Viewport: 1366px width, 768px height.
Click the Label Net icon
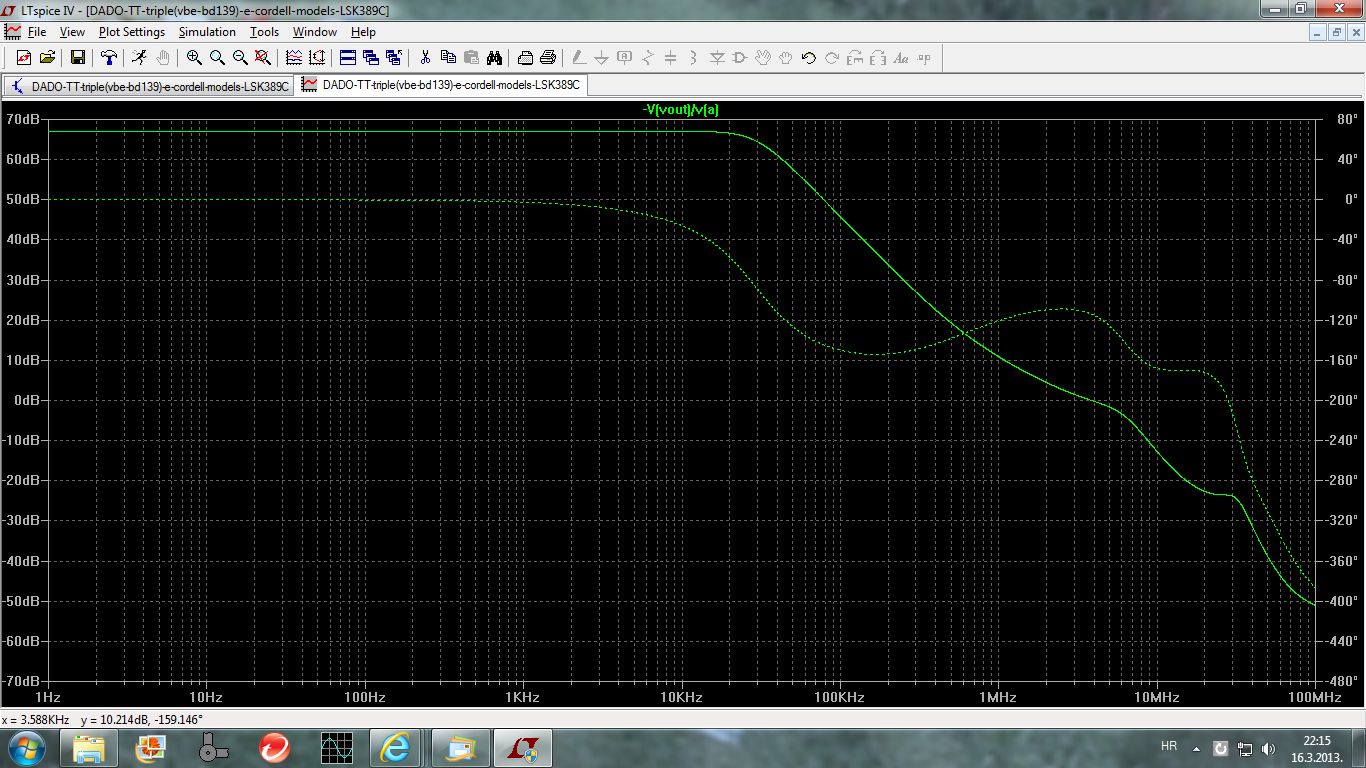[625, 58]
